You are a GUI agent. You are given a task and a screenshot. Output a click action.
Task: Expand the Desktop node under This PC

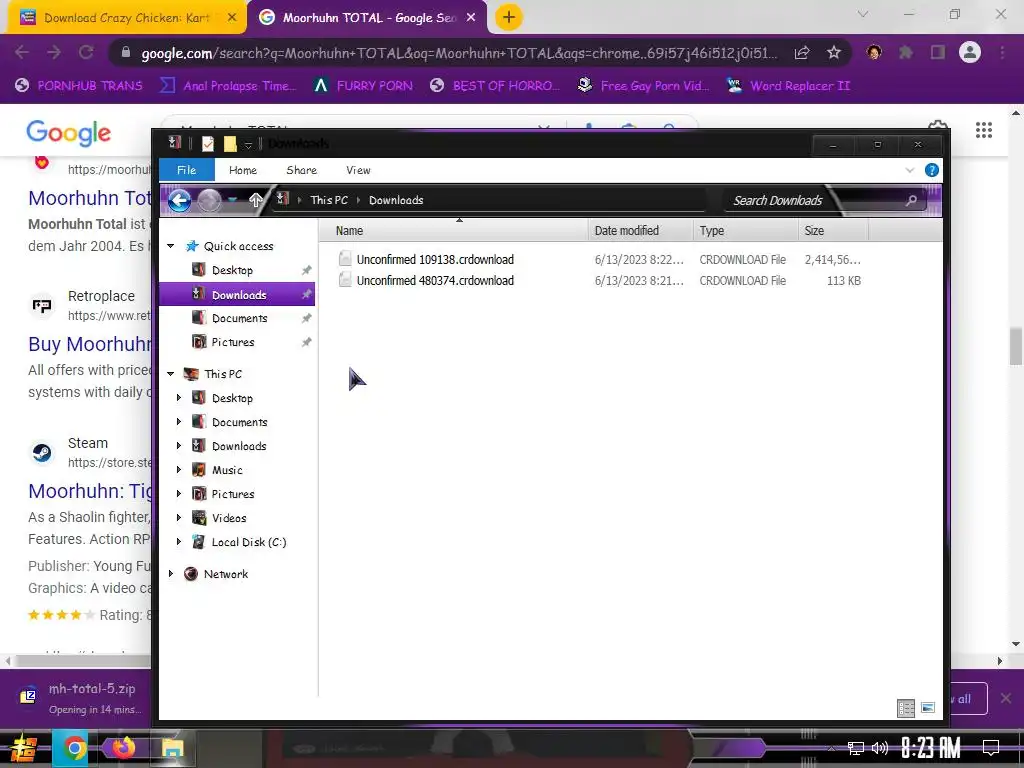point(179,398)
